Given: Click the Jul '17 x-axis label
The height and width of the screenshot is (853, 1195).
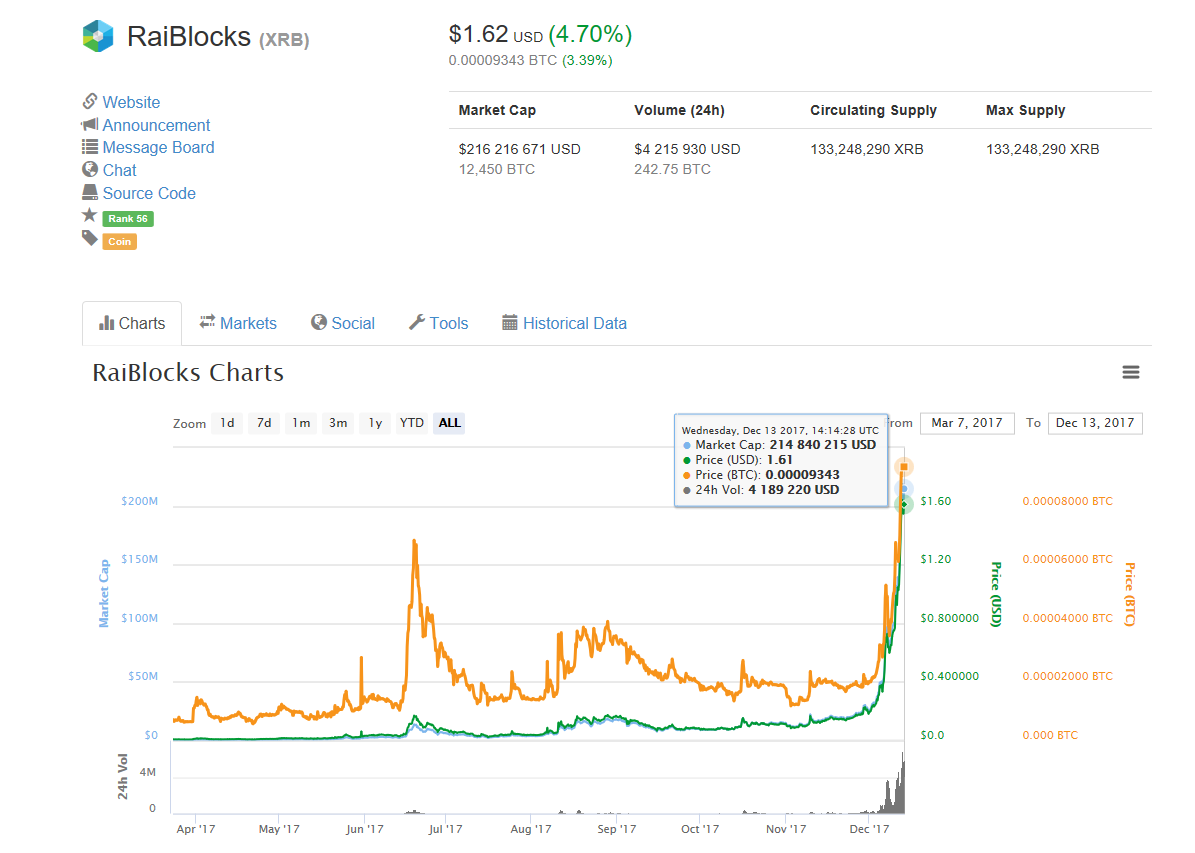Looking at the screenshot, I should pyautogui.click(x=445, y=829).
